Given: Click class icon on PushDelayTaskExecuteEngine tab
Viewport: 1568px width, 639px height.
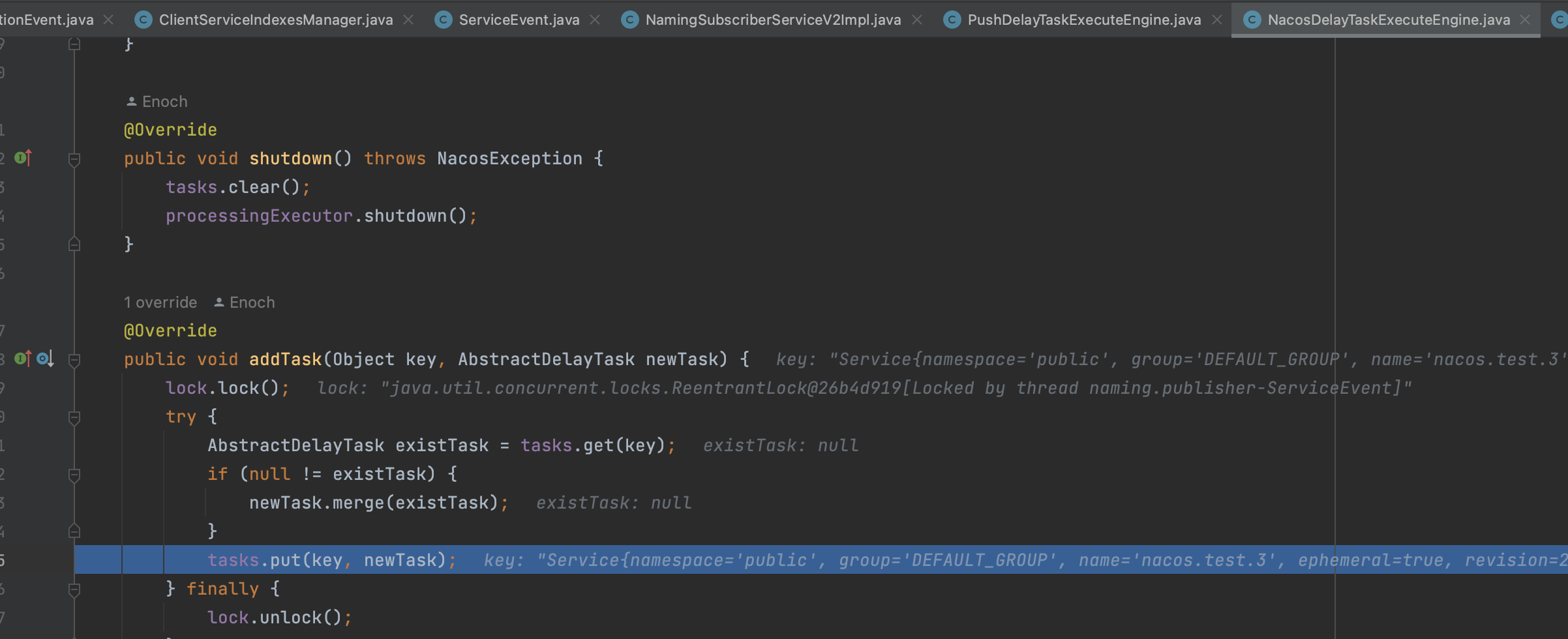Looking at the screenshot, I should (952, 20).
